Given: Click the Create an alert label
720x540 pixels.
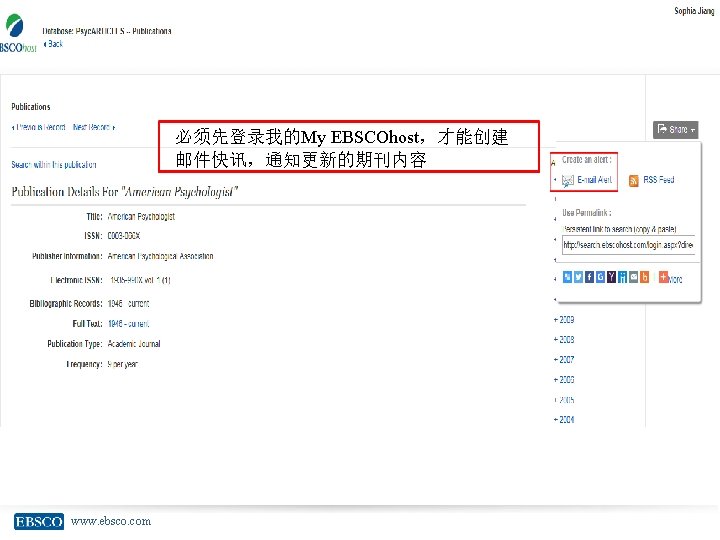Looking at the screenshot, I should pyautogui.click(x=587, y=160).
